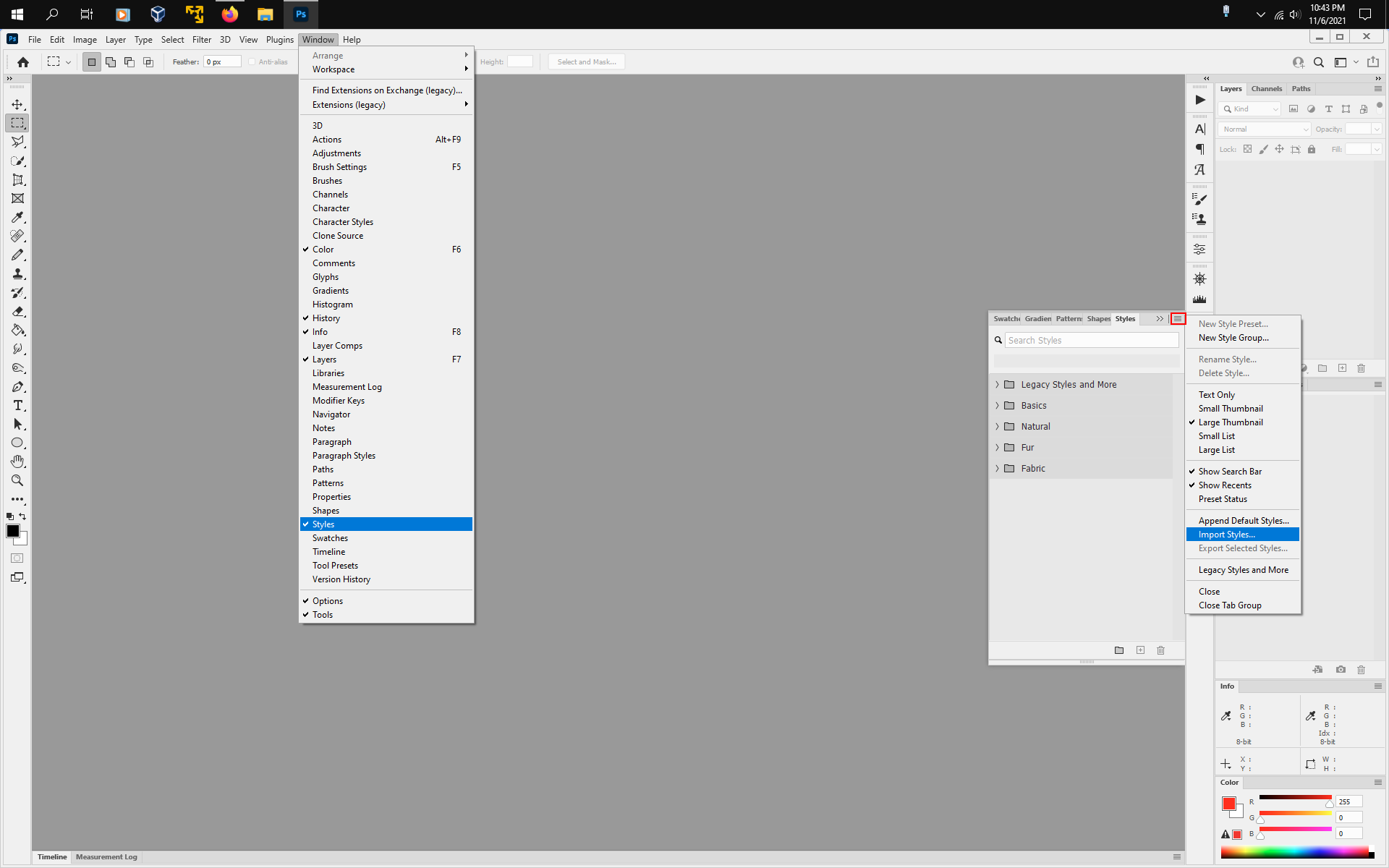Create a new style group folder
Viewport: 1389px width, 868px height.
(1118, 650)
